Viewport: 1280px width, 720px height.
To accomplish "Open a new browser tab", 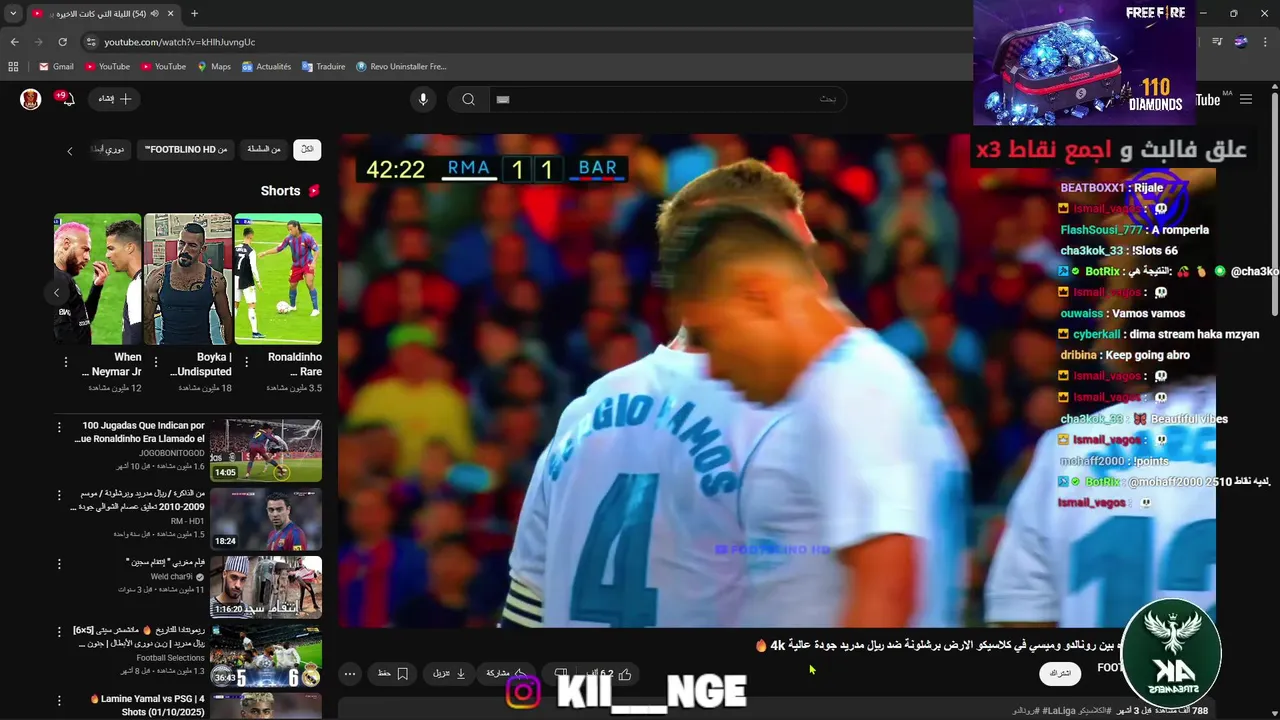I will click(x=194, y=14).
